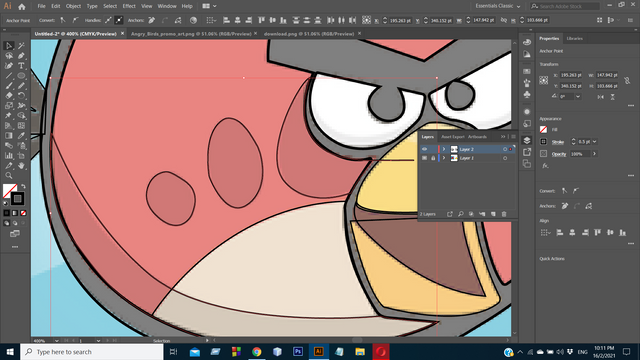Select the Column Graph tool
Viewport: 640px width, 360px height.
click(x=9, y=156)
